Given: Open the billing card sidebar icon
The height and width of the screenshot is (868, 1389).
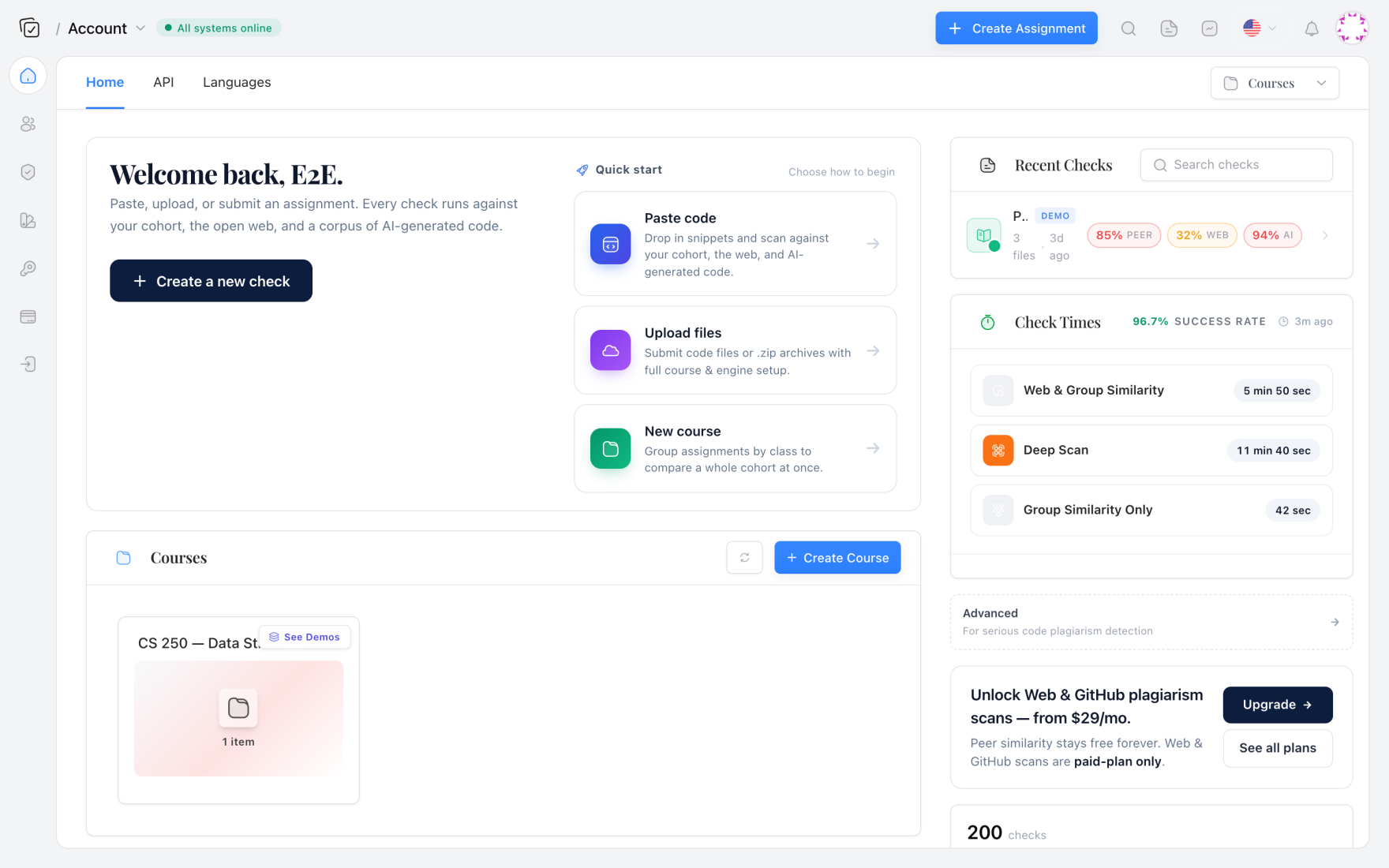Looking at the screenshot, I should pos(28,316).
